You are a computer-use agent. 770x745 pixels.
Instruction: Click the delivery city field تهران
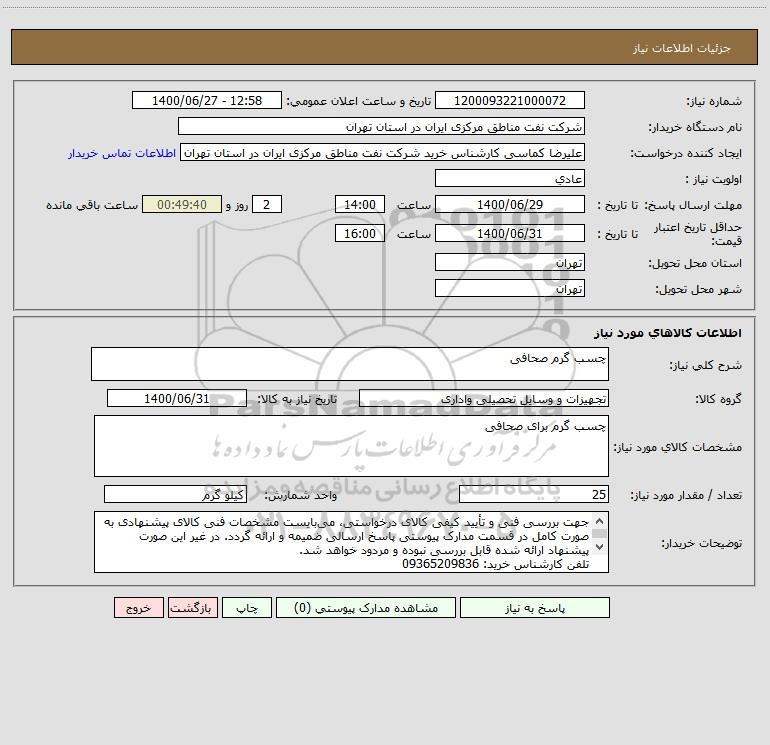pyautogui.click(x=510, y=288)
